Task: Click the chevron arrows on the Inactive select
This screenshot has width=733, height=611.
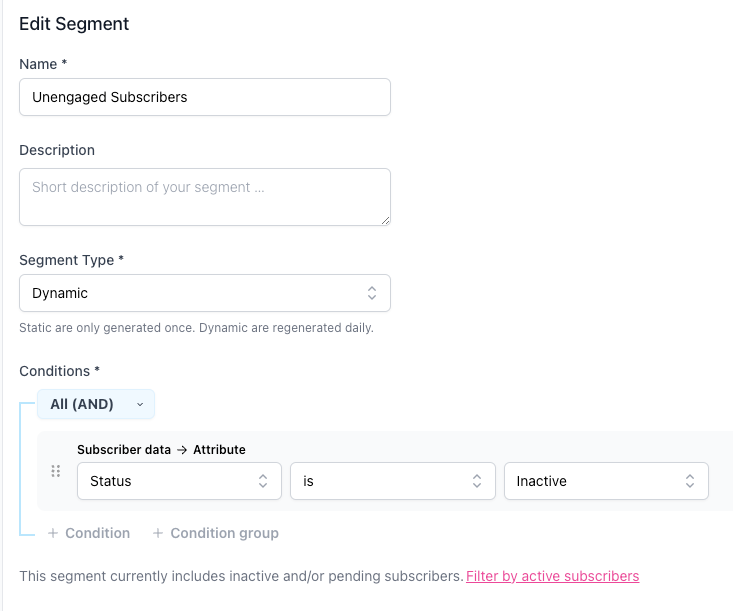Action: tap(690, 481)
